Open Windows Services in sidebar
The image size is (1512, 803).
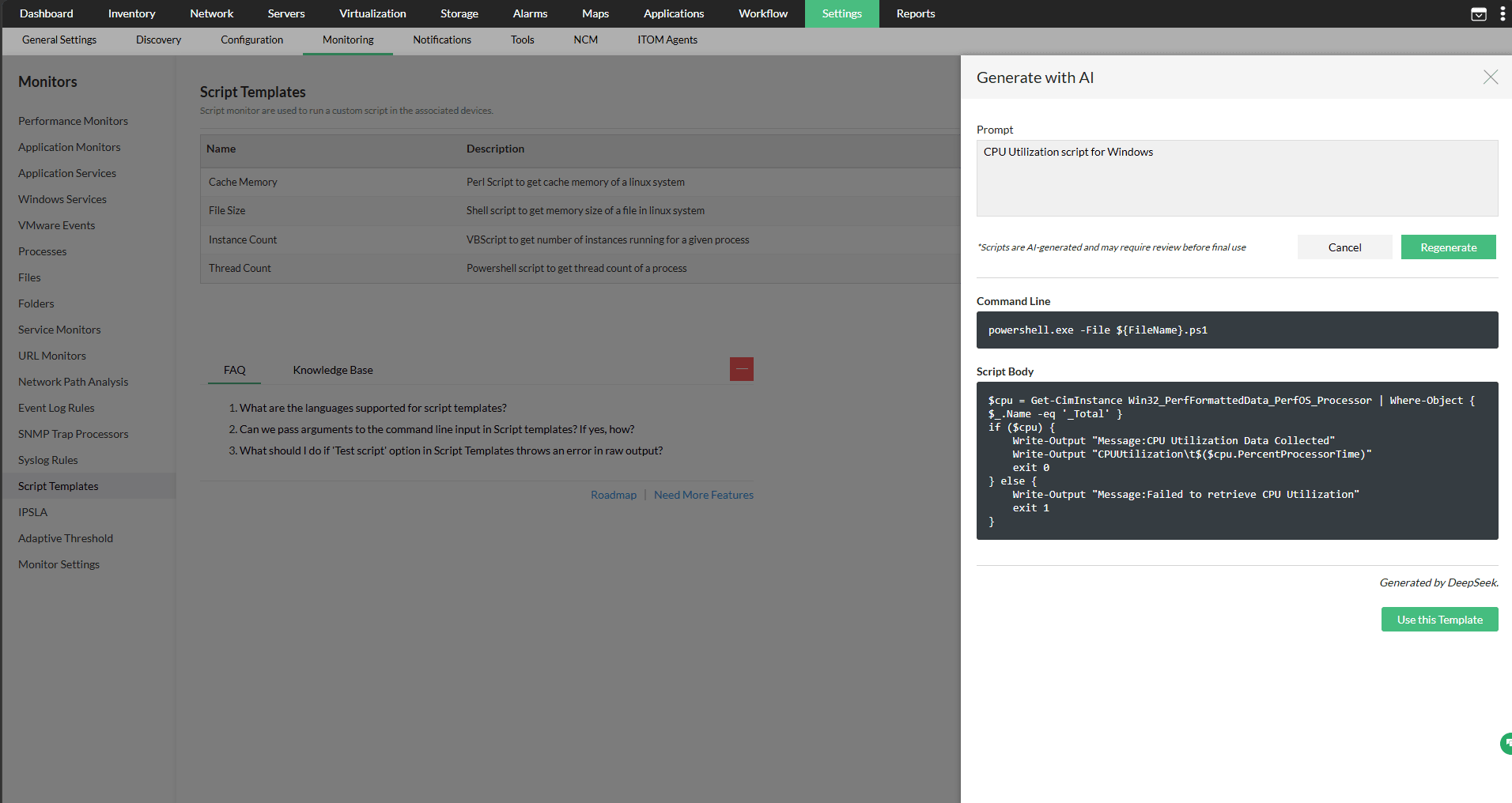point(62,199)
